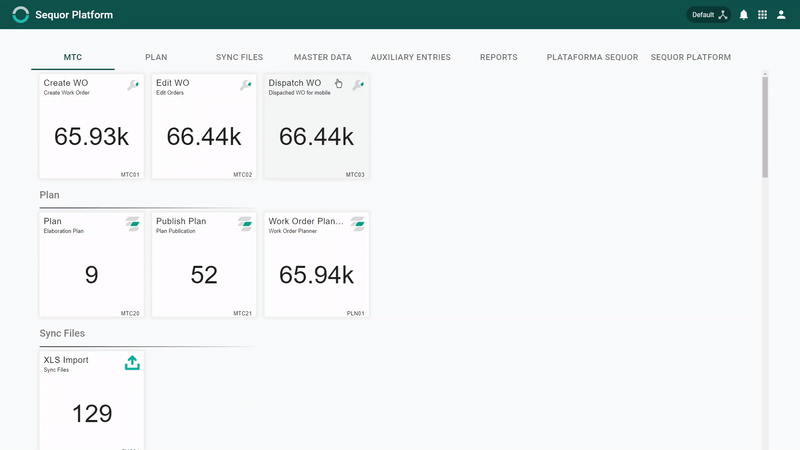The width and height of the screenshot is (800, 450).
Task: Switch to the REPORTS tab
Action: pyautogui.click(x=498, y=57)
